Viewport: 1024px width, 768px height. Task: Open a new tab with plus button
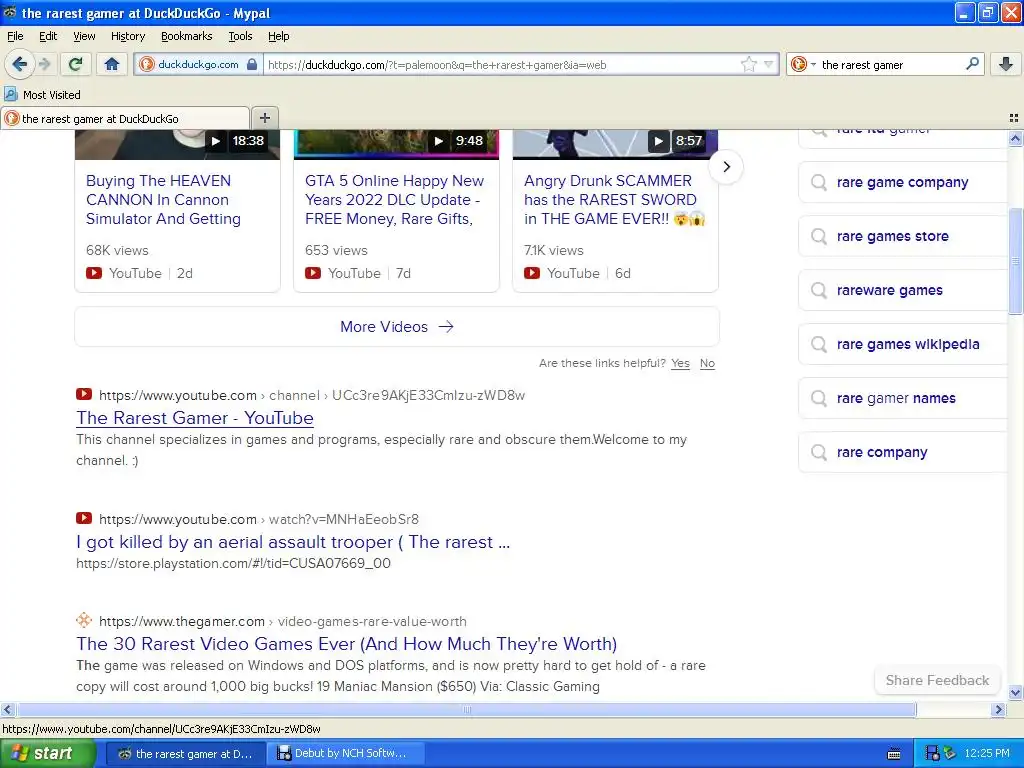[264, 118]
